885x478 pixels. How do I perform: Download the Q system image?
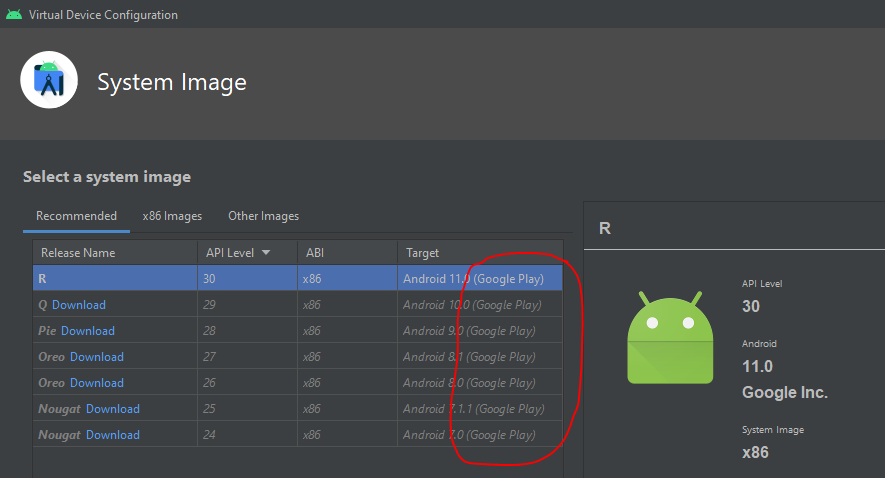pos(78,305)
